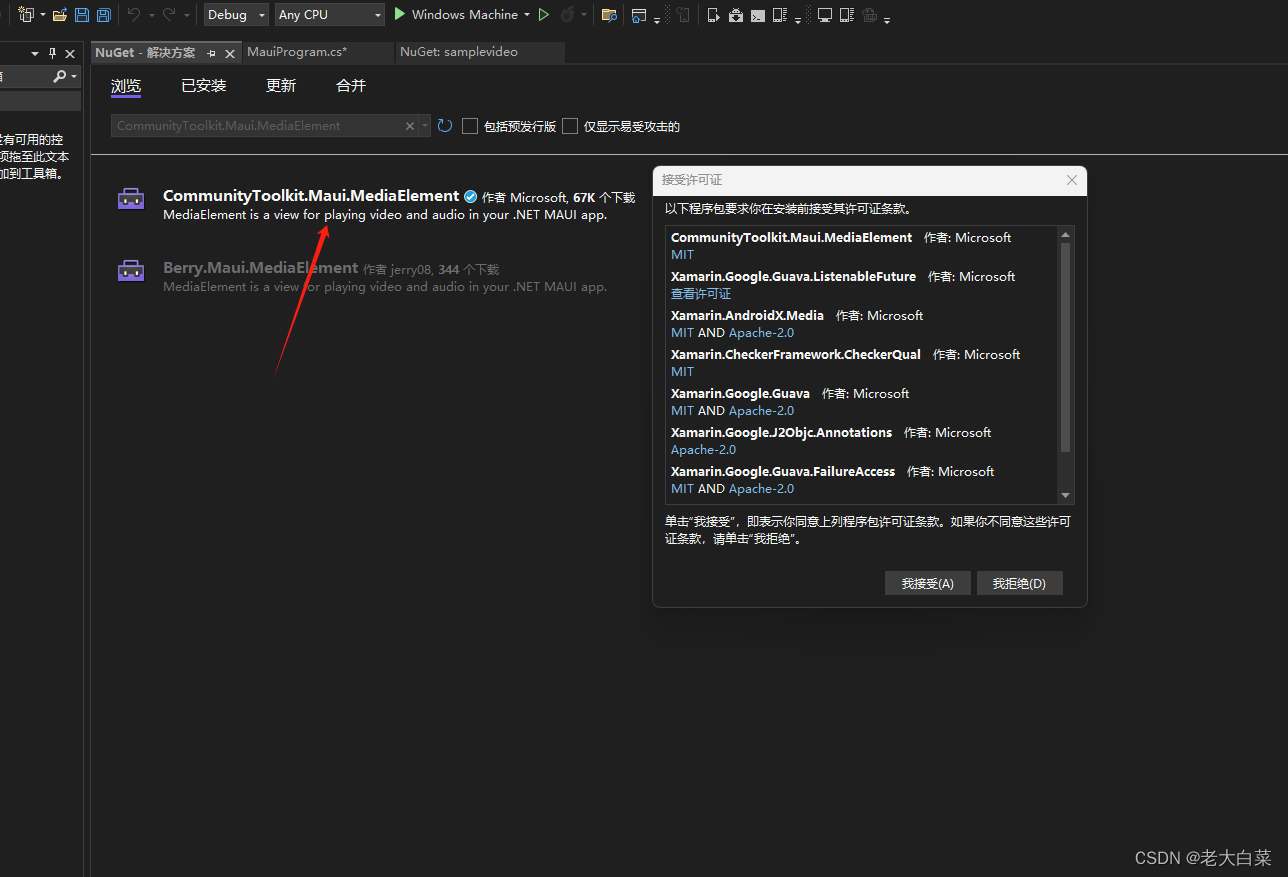The width and height of the screenshot is (1288, 877).
Task: Close the NuGet solution tab
Action: pos(230,53)
